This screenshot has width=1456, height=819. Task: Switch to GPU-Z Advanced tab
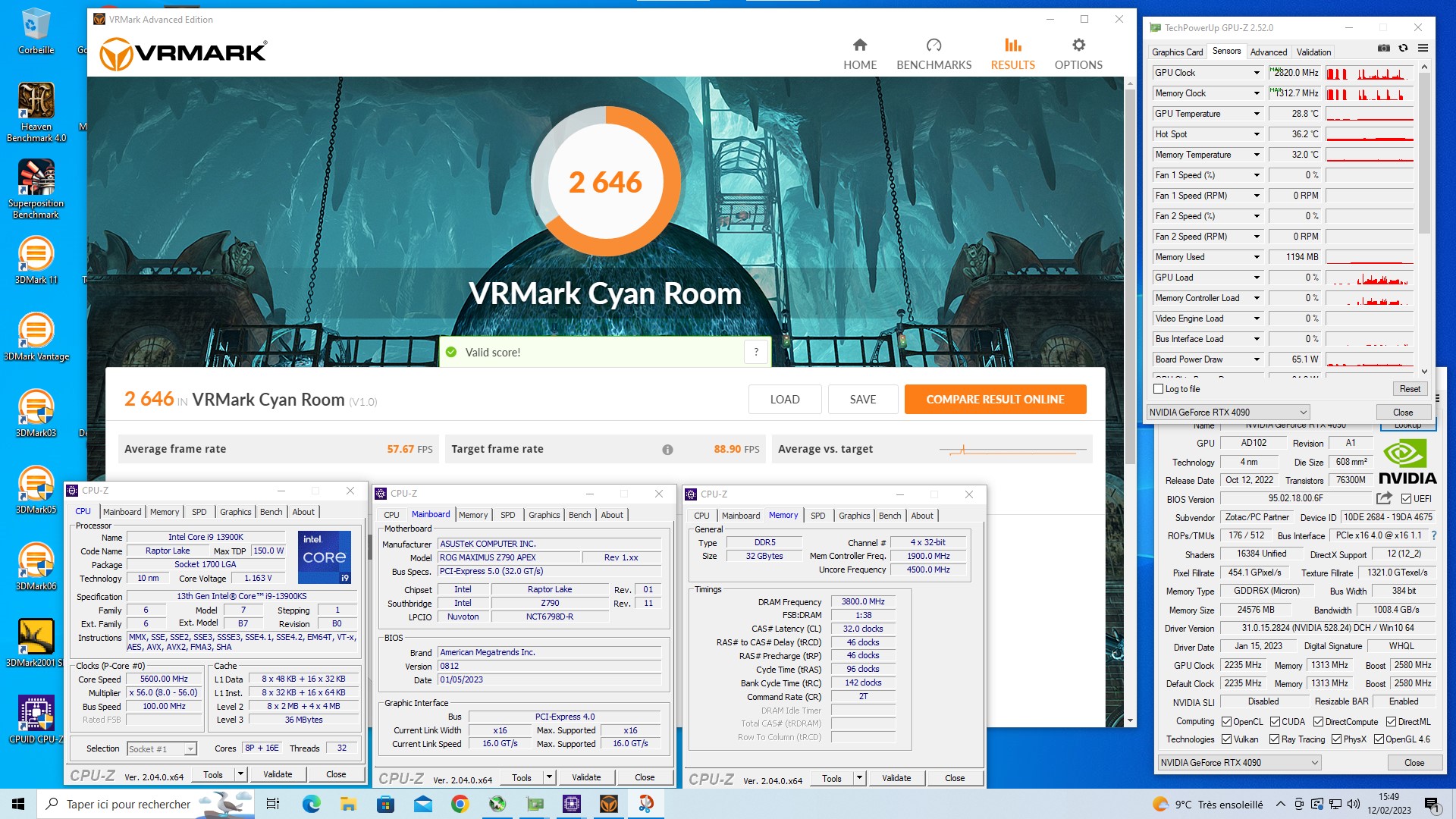pos(1268,52)
